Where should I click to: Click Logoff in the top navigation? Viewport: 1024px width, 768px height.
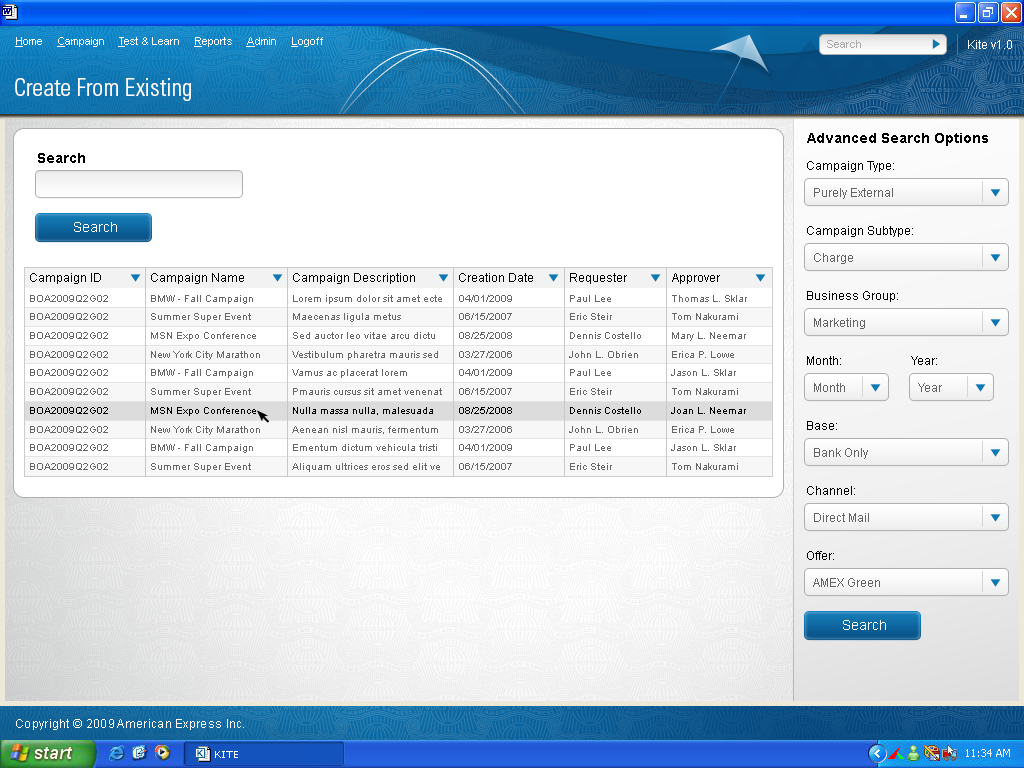pyautogui.click(x=307, y=42)
